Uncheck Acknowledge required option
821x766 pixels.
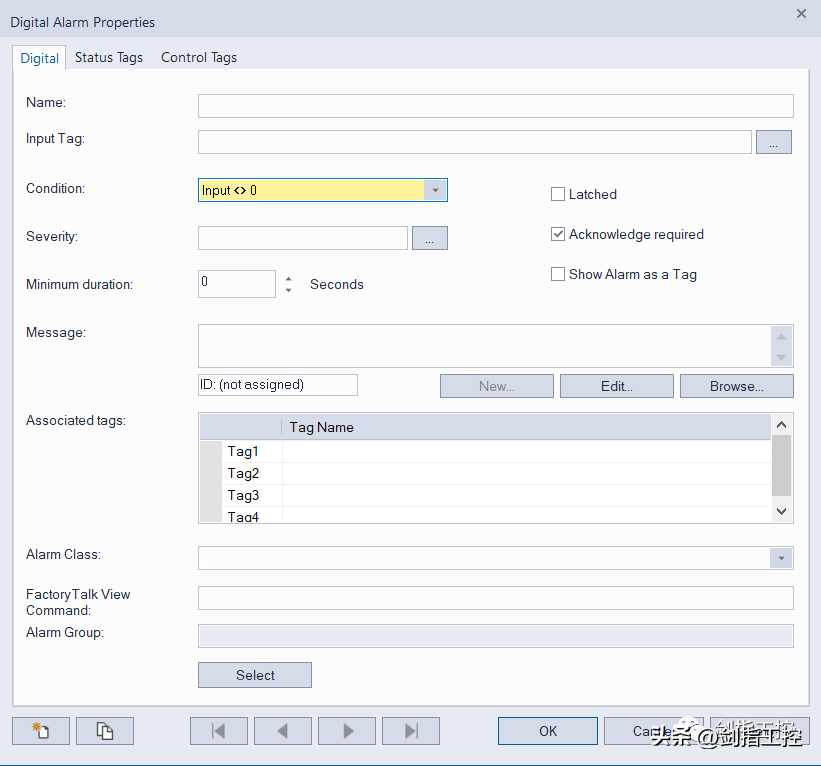pyautogui.click(x=558, y=234)
